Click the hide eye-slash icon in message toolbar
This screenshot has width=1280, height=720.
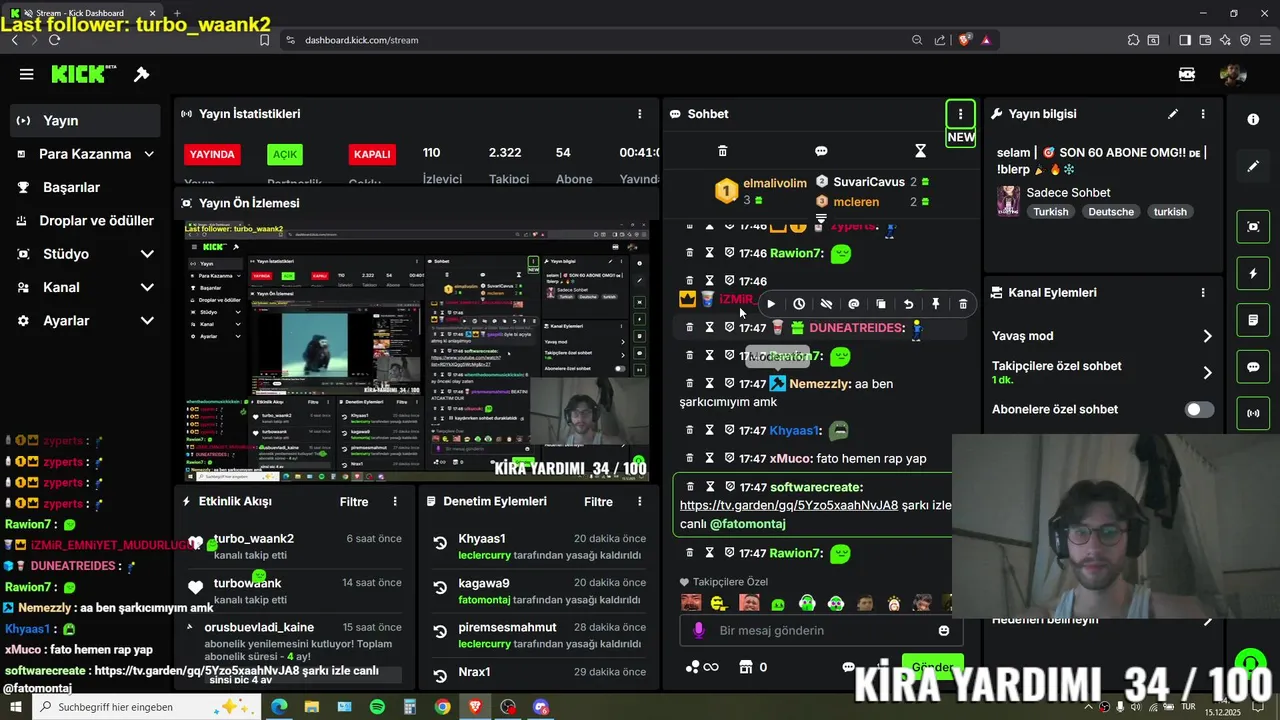pos(826,304)
